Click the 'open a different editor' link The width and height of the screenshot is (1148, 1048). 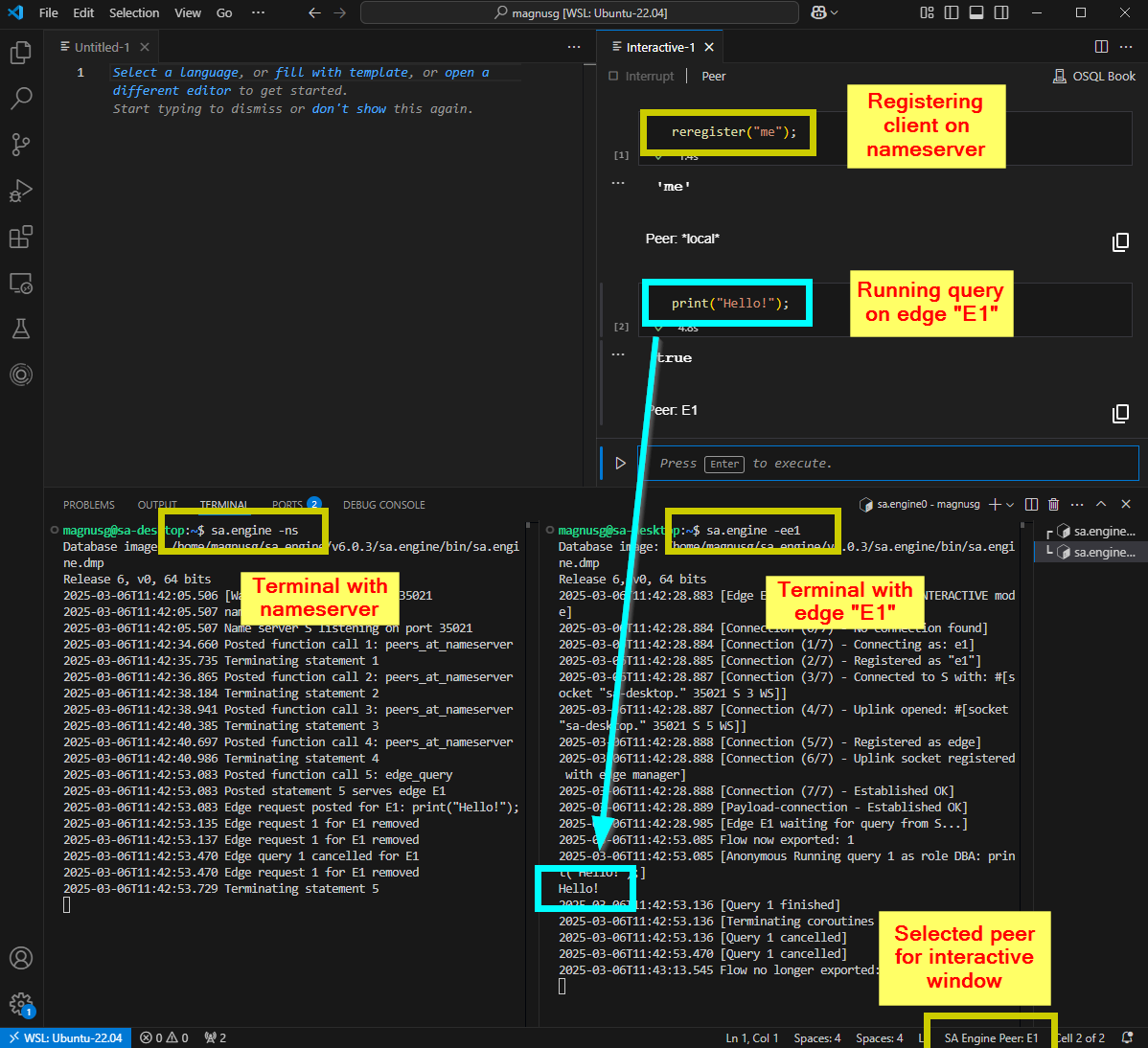pyautogui.click(x=302, y=81)
